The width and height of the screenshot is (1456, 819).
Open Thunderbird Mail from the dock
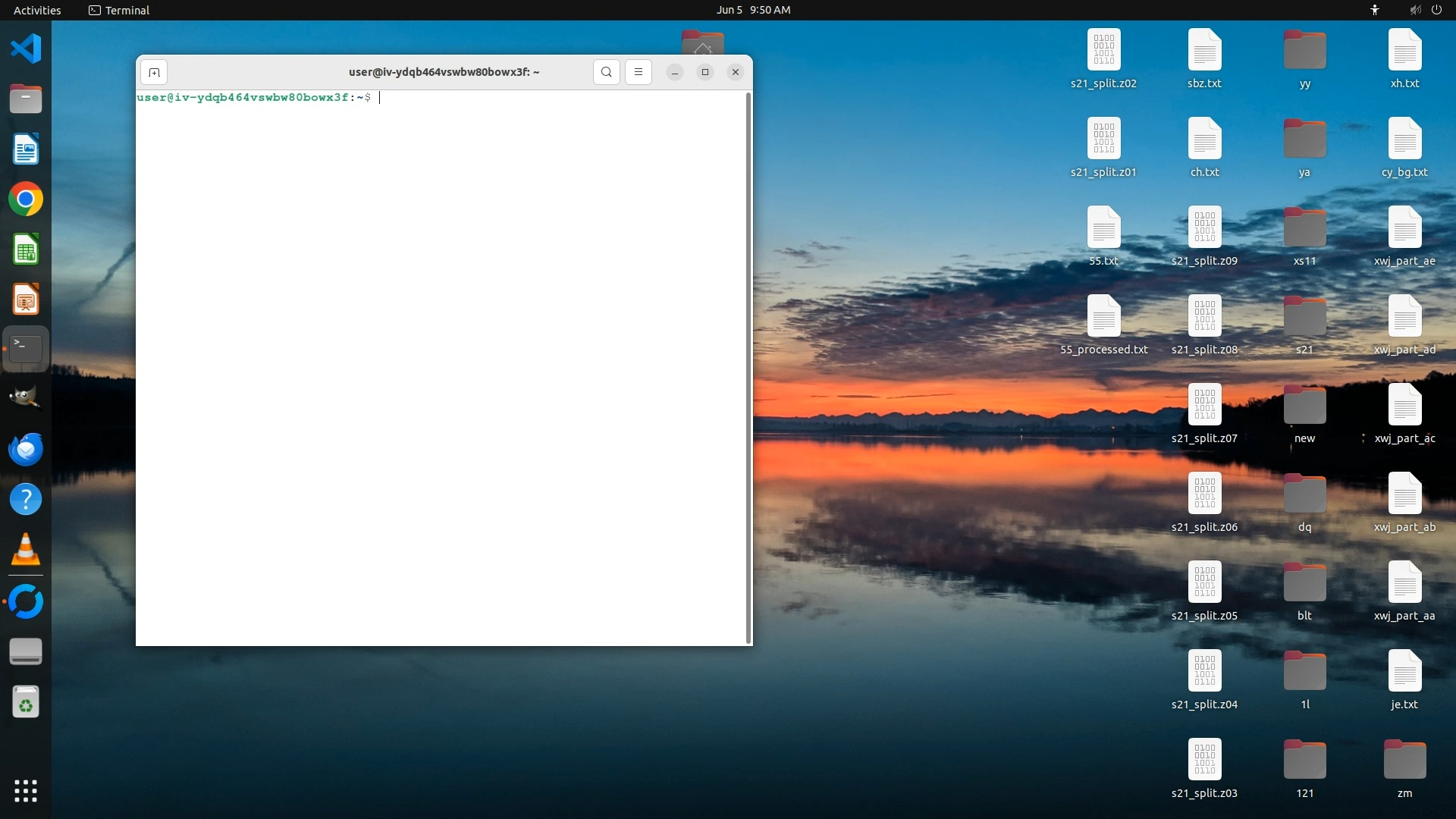tap(26, 449)
